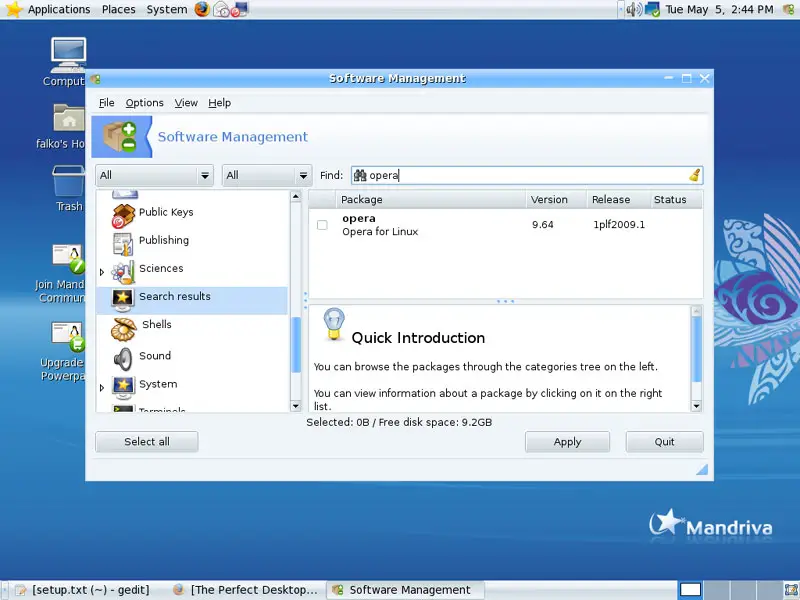This screenshot has width=800, height=600.
Task: Open the Applications menu in the top panel
Action: [59, 9]
